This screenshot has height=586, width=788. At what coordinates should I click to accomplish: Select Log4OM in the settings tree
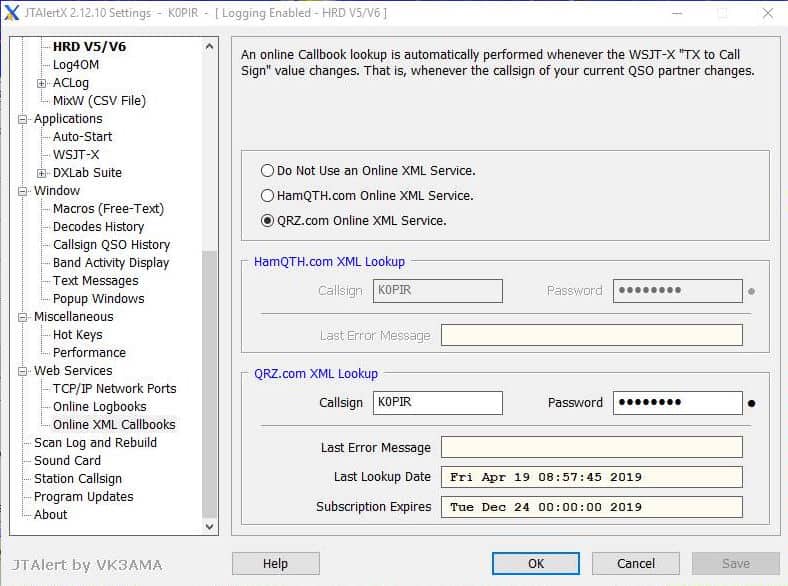(76, 65)
